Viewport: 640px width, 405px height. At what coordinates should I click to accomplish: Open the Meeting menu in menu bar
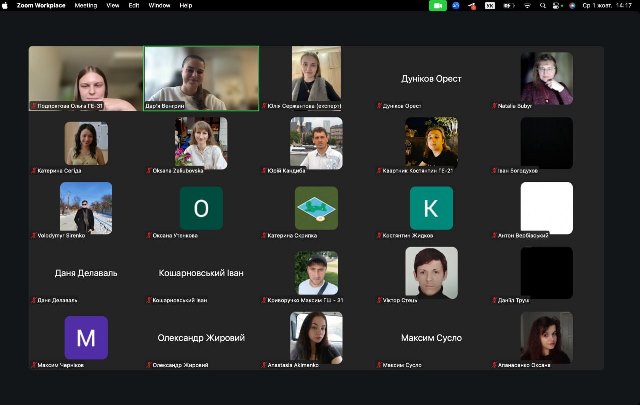(86, 5)
